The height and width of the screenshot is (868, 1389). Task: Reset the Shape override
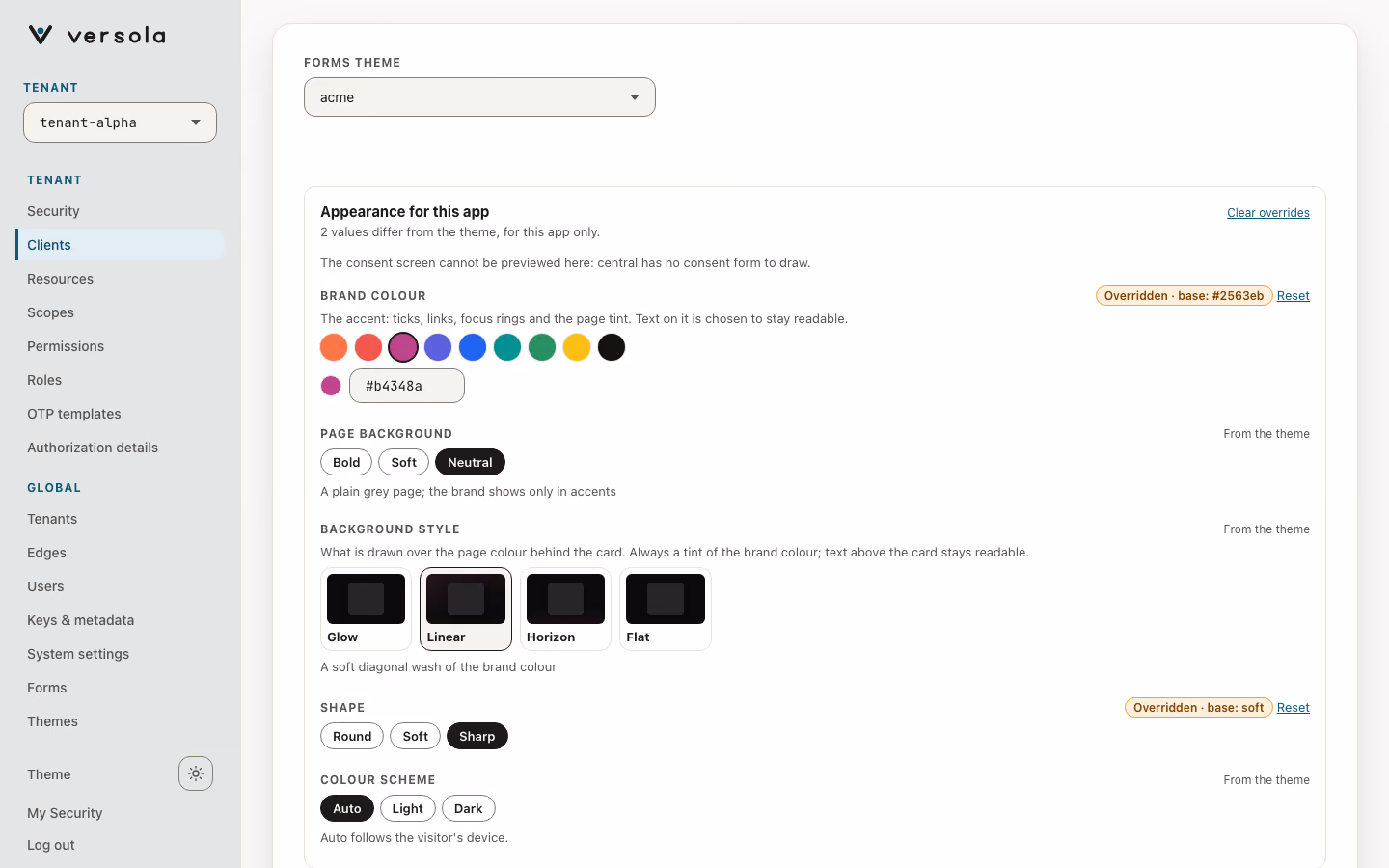coord(1294,708)
